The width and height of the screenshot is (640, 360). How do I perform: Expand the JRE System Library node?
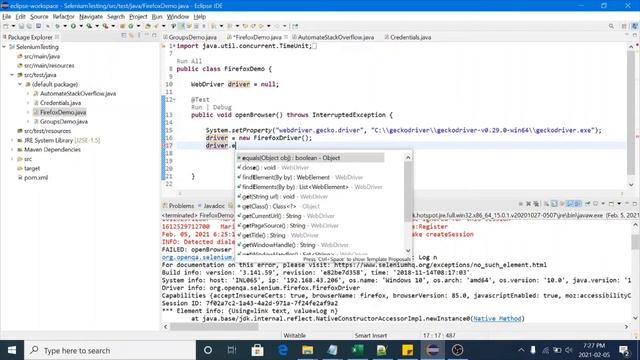click(x=12, y=140)
